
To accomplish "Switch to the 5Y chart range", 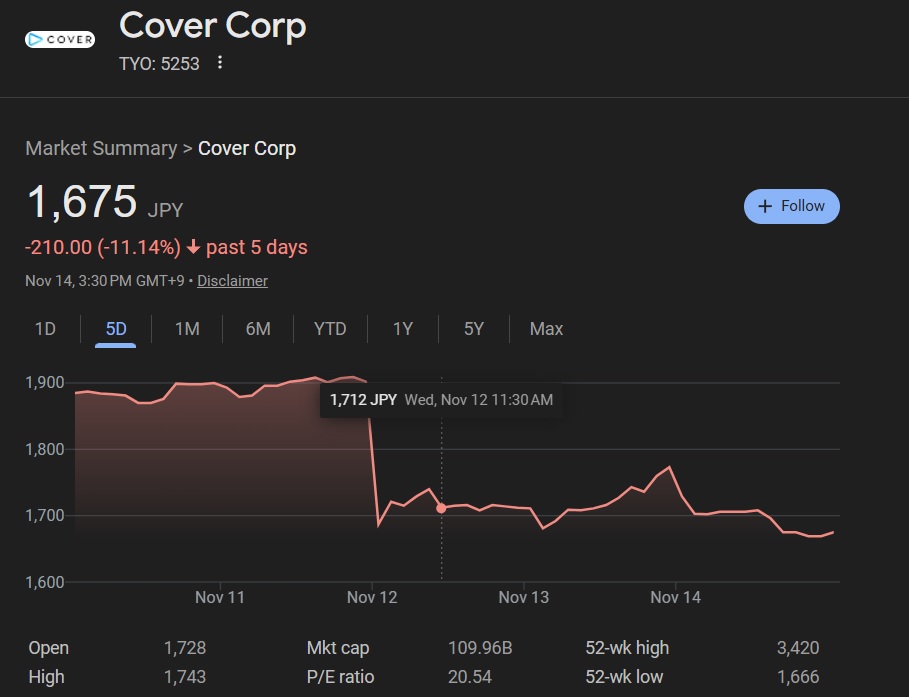I will point(474,329).
